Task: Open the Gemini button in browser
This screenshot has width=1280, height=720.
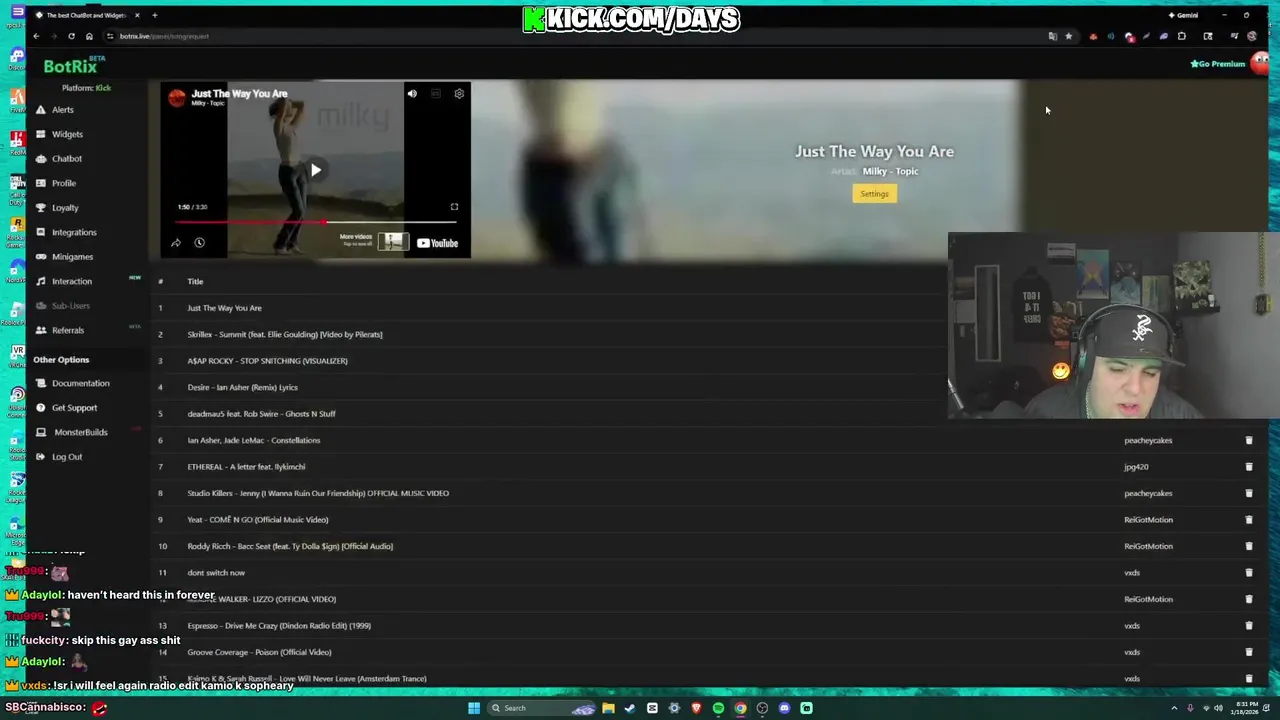Action: pos(1183,15)
